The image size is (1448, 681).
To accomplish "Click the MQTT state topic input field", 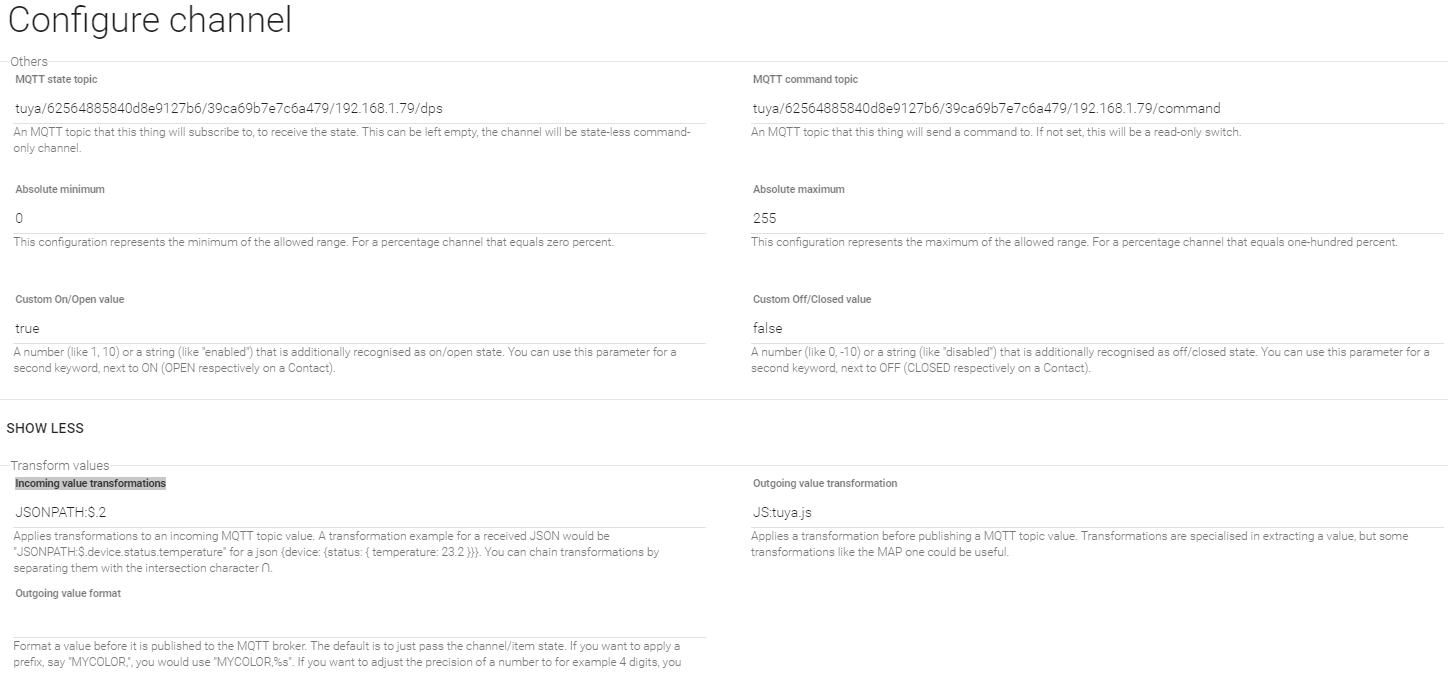I will point(360,108).
